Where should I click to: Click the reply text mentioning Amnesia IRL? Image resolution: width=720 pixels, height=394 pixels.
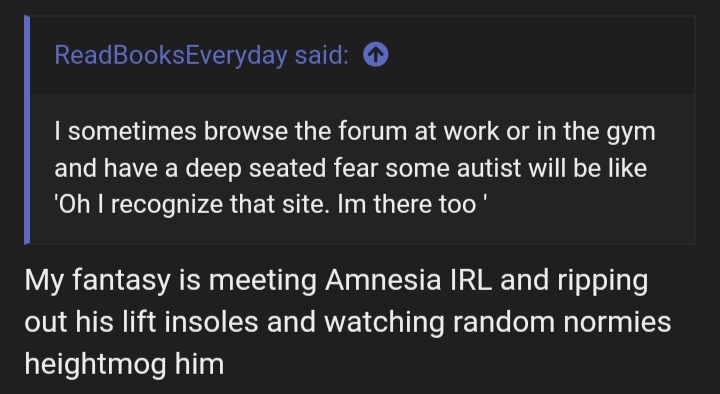[348, 322]
